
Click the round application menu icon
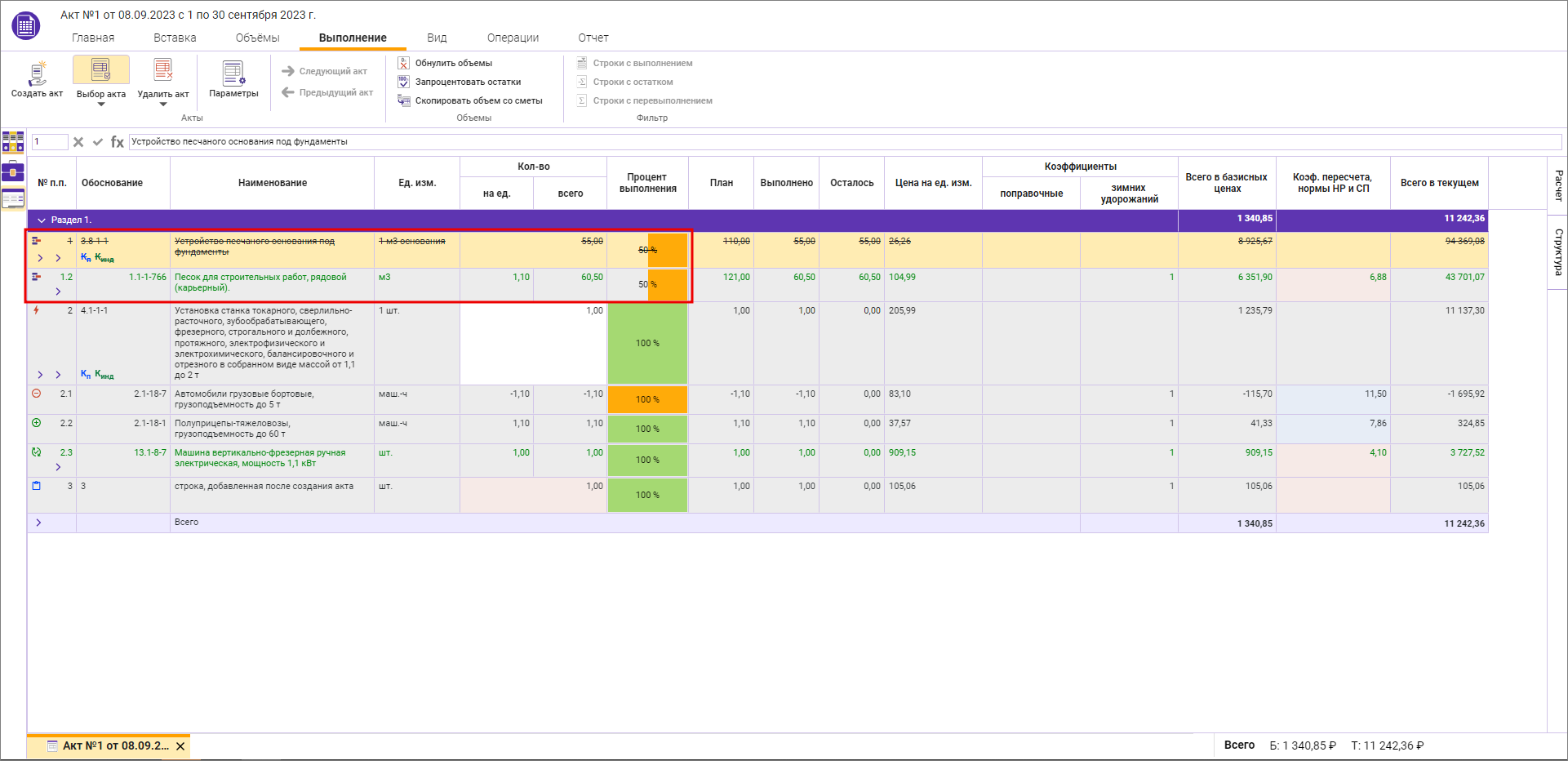(26, 26)
